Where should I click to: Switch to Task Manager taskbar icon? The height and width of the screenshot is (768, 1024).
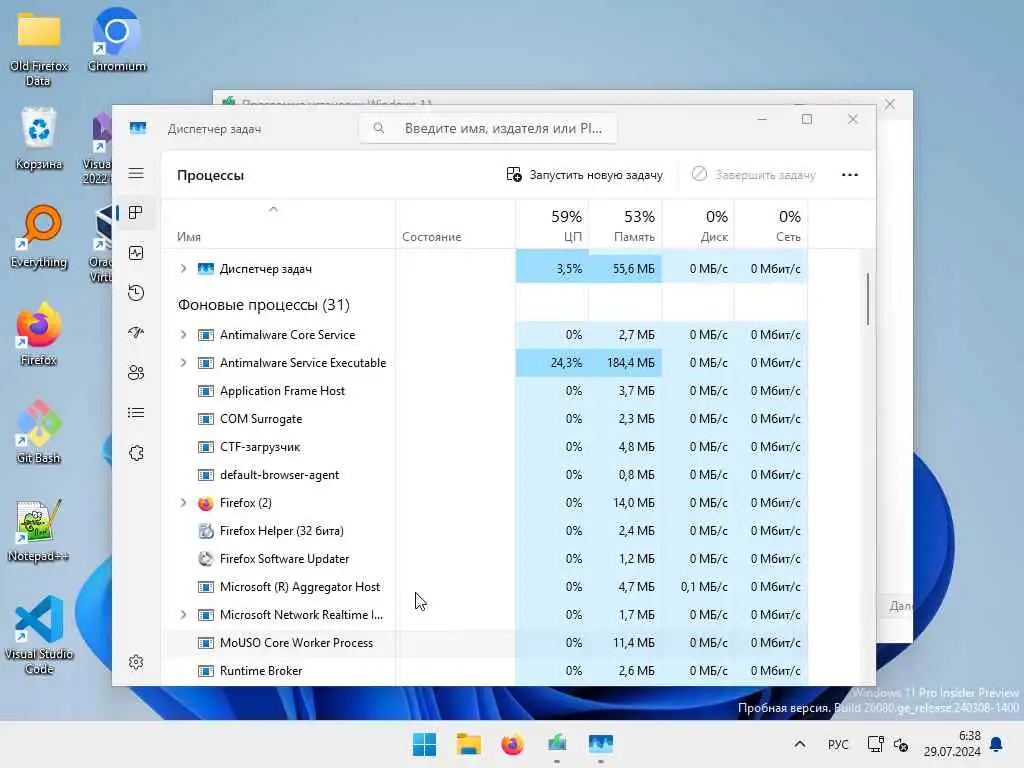coord(601,744)
